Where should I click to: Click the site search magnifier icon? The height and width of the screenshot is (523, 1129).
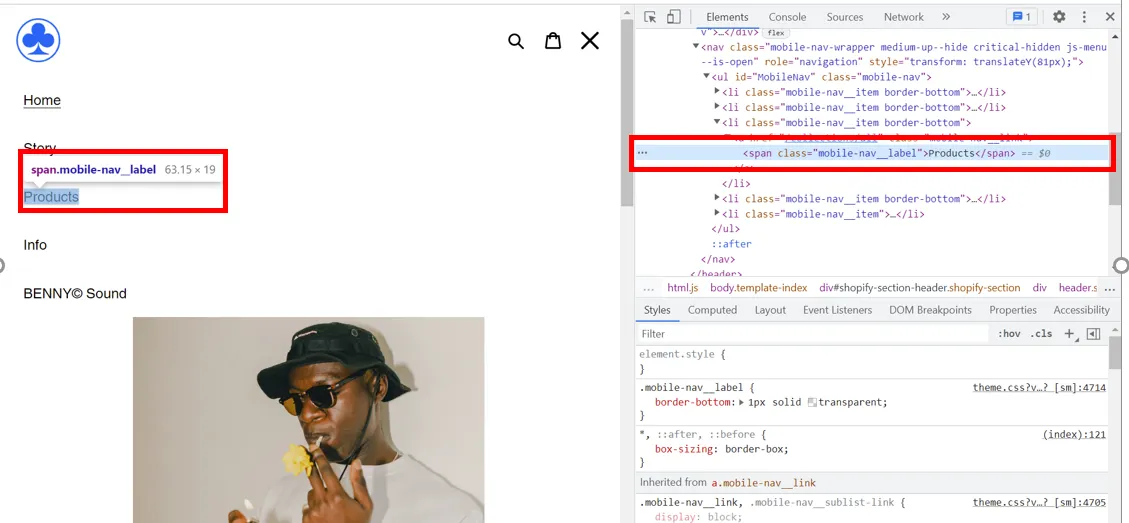[516, 41]
